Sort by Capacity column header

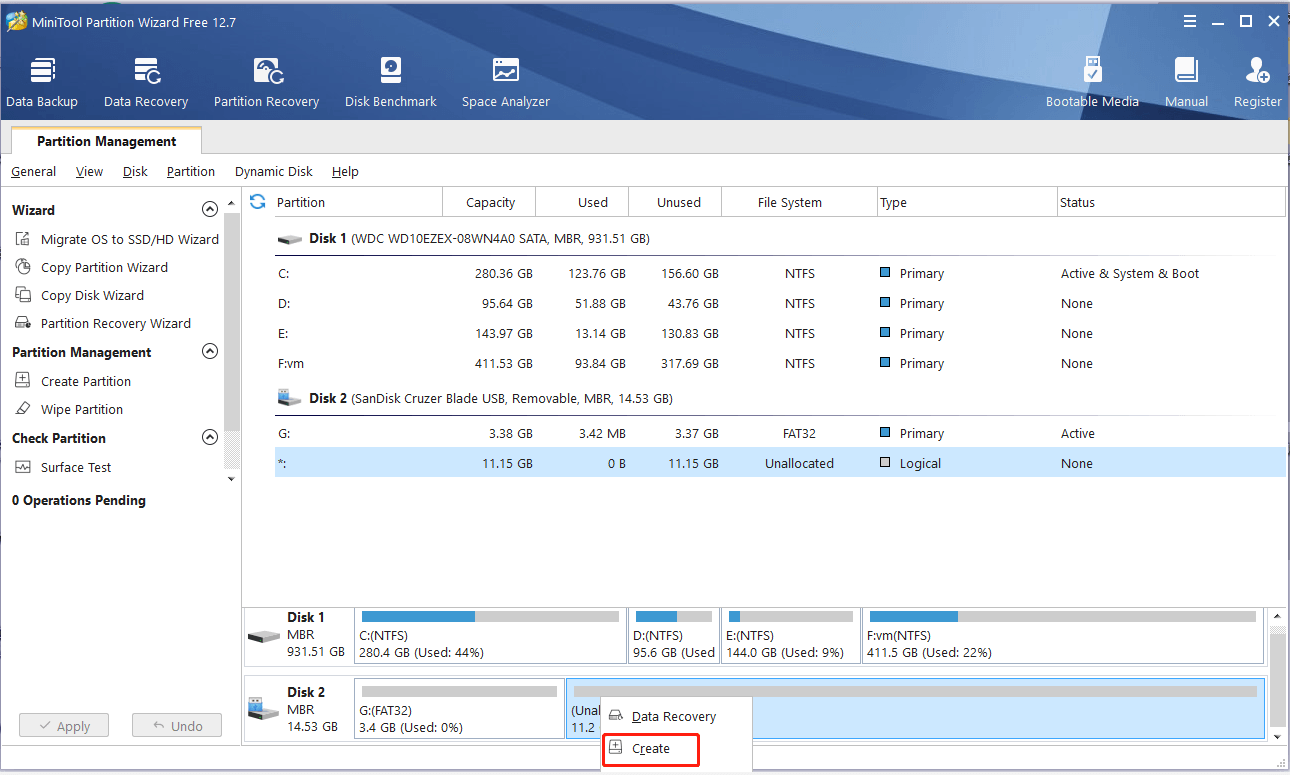[x=490, y=202]
